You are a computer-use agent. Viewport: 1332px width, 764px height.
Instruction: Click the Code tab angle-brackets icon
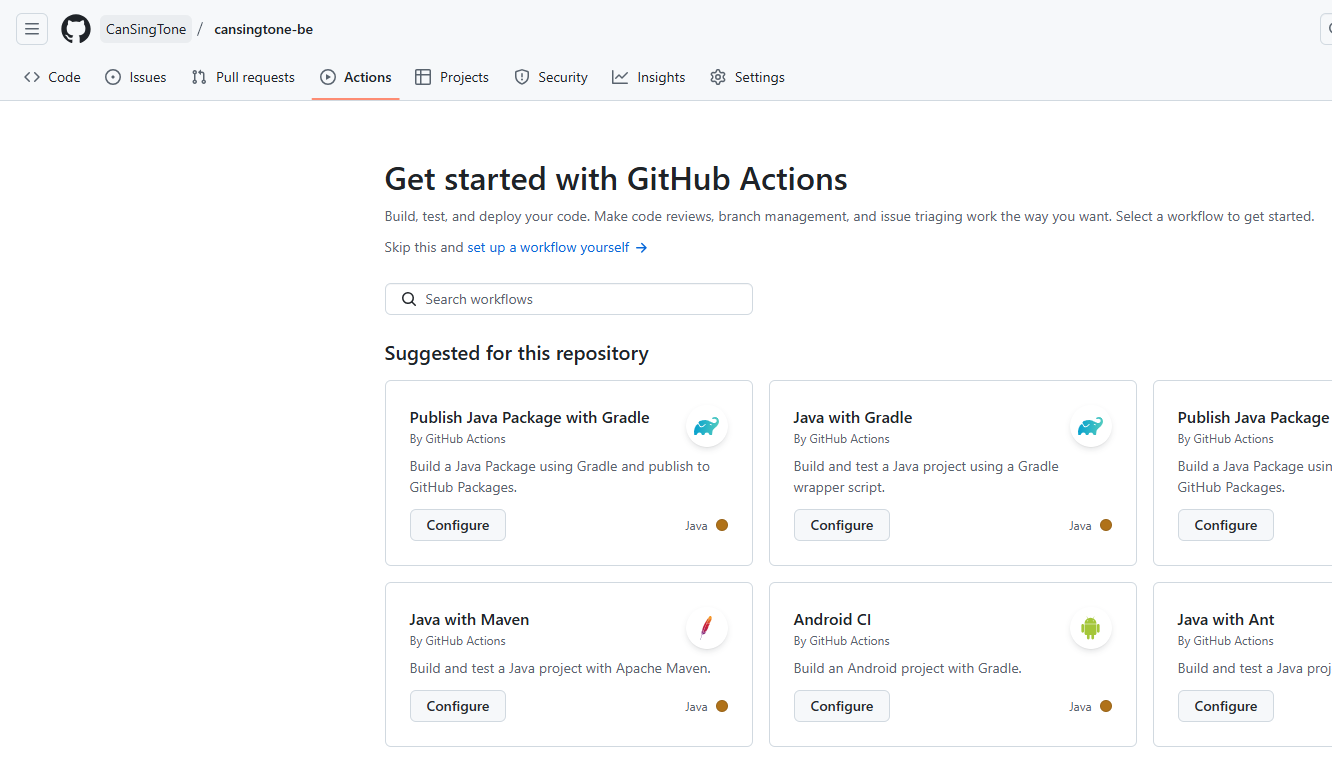(x=32, y=77)
